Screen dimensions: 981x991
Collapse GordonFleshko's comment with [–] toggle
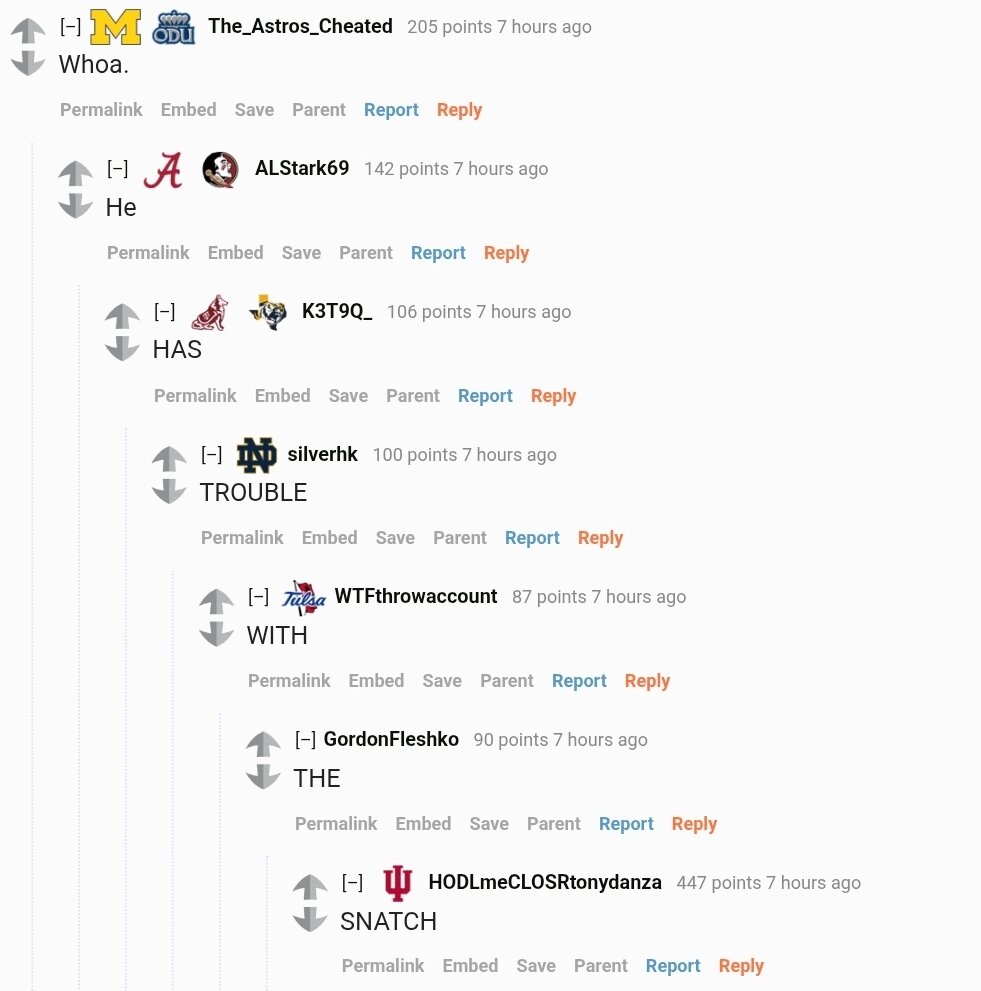[306, 740]
